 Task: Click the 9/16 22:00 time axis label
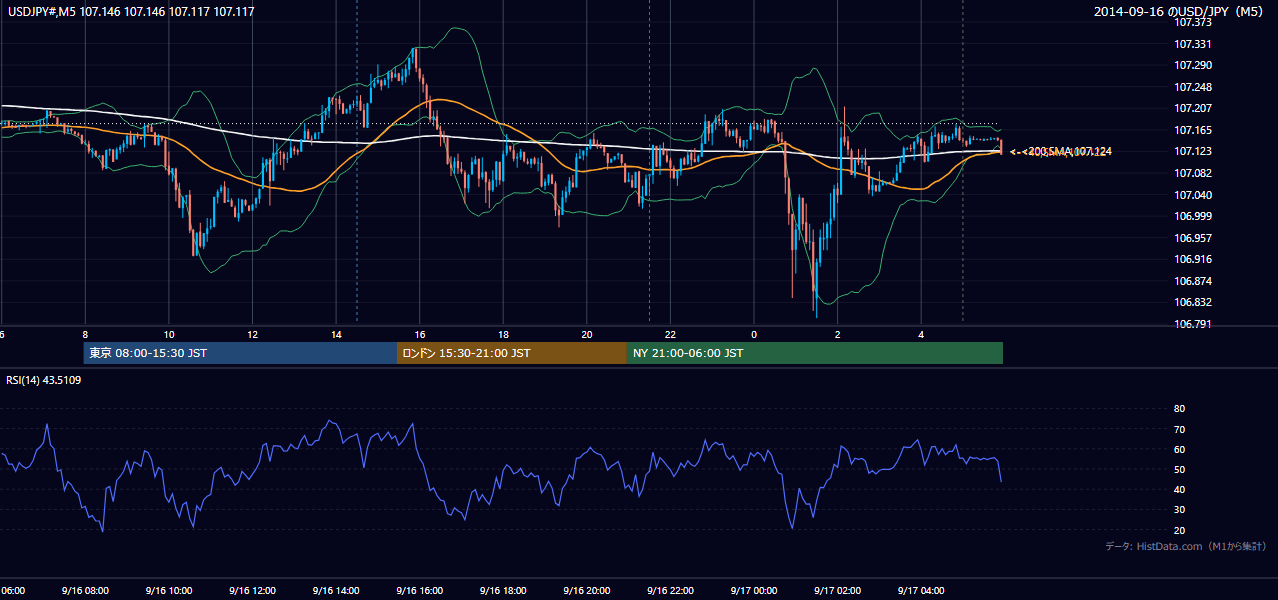pyautogui.click(x=670, y=591)
